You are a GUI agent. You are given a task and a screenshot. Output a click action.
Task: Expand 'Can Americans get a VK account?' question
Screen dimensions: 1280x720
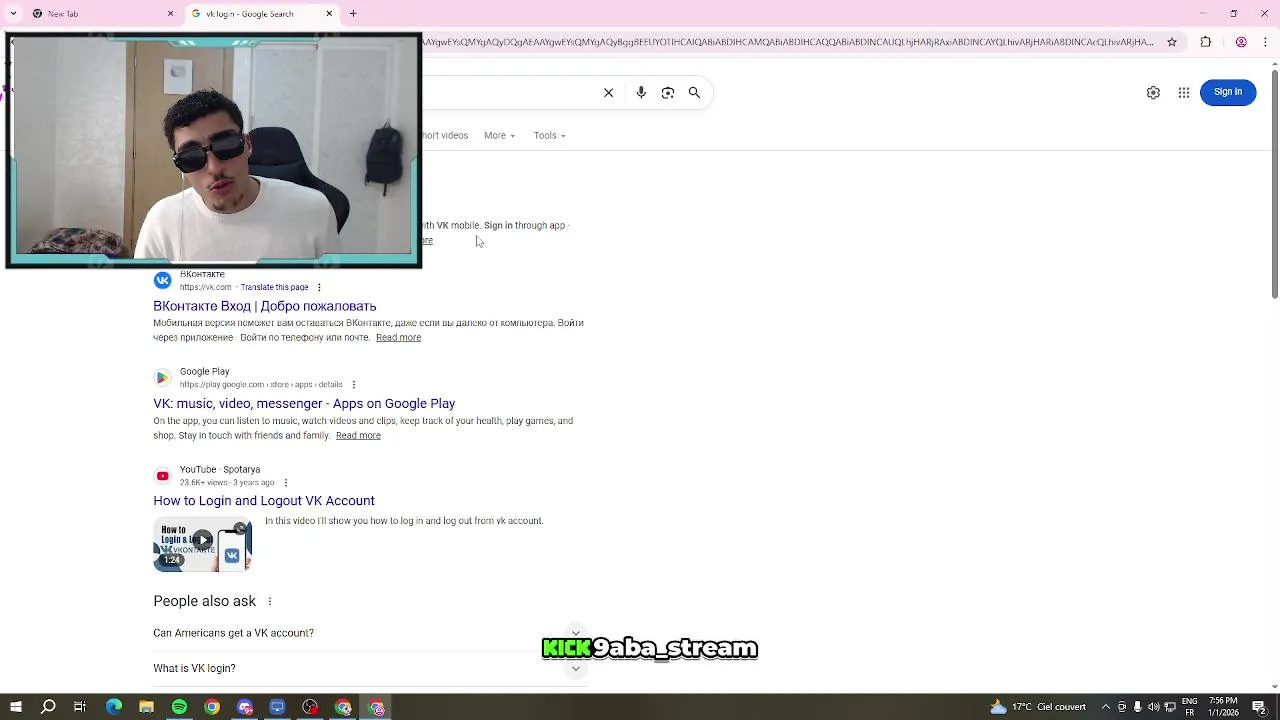[x=368, y=633]
